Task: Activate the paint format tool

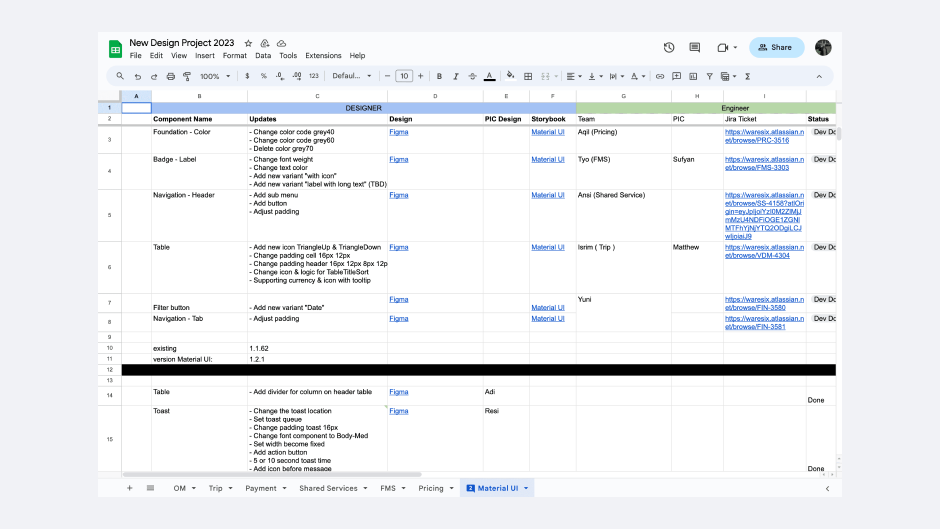Action: tap(187, 76)
